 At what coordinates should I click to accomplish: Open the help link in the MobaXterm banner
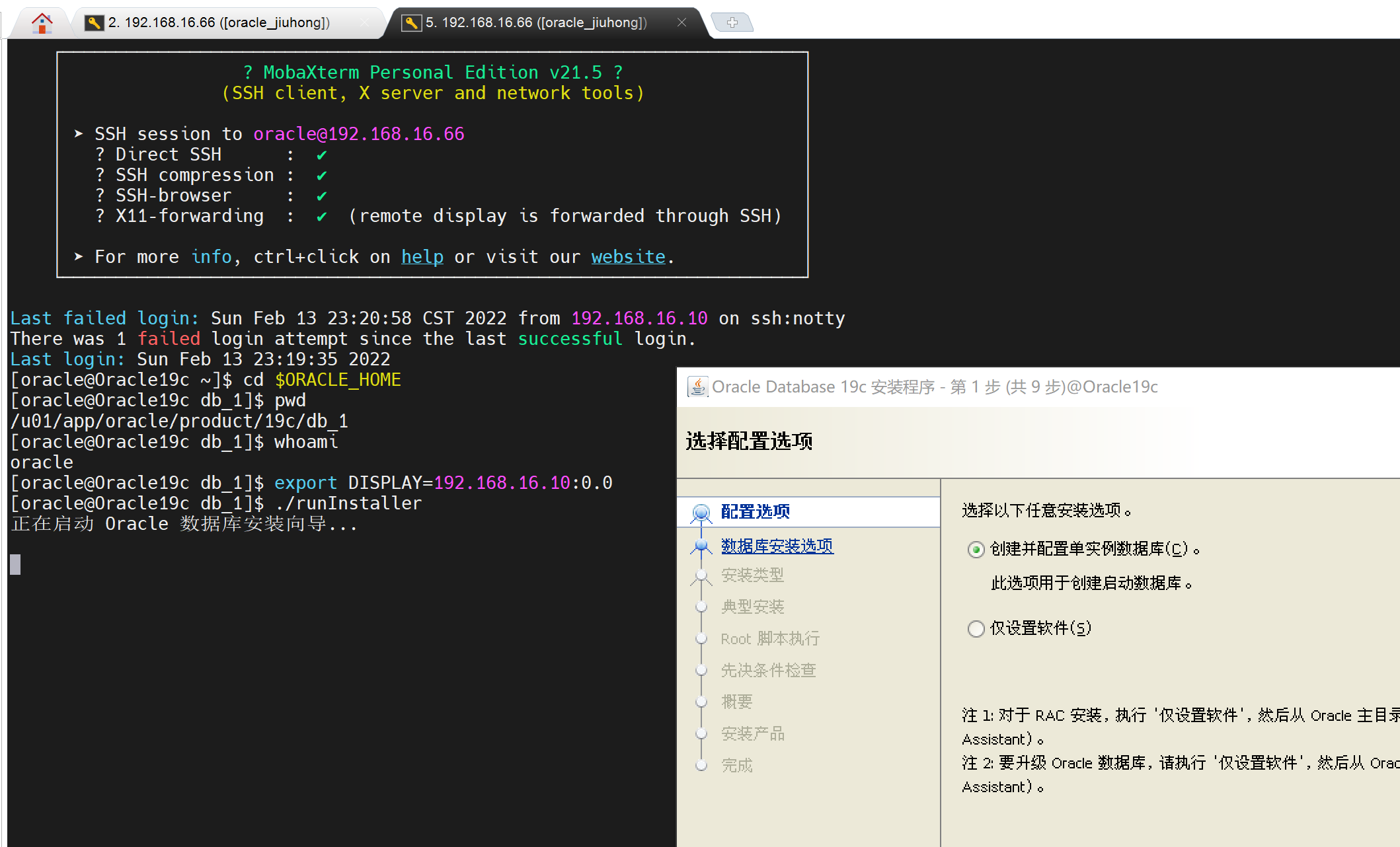click(x=422, y=257)
